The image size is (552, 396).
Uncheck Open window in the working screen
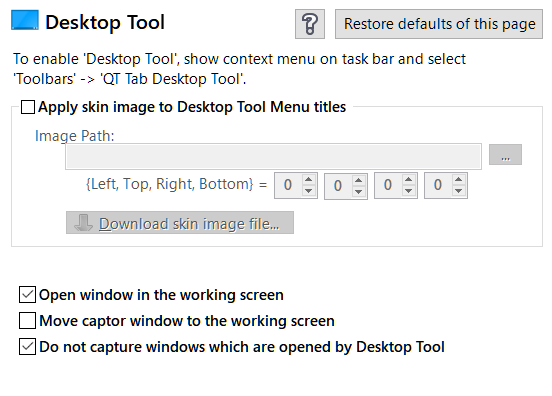tap(27, 295)
